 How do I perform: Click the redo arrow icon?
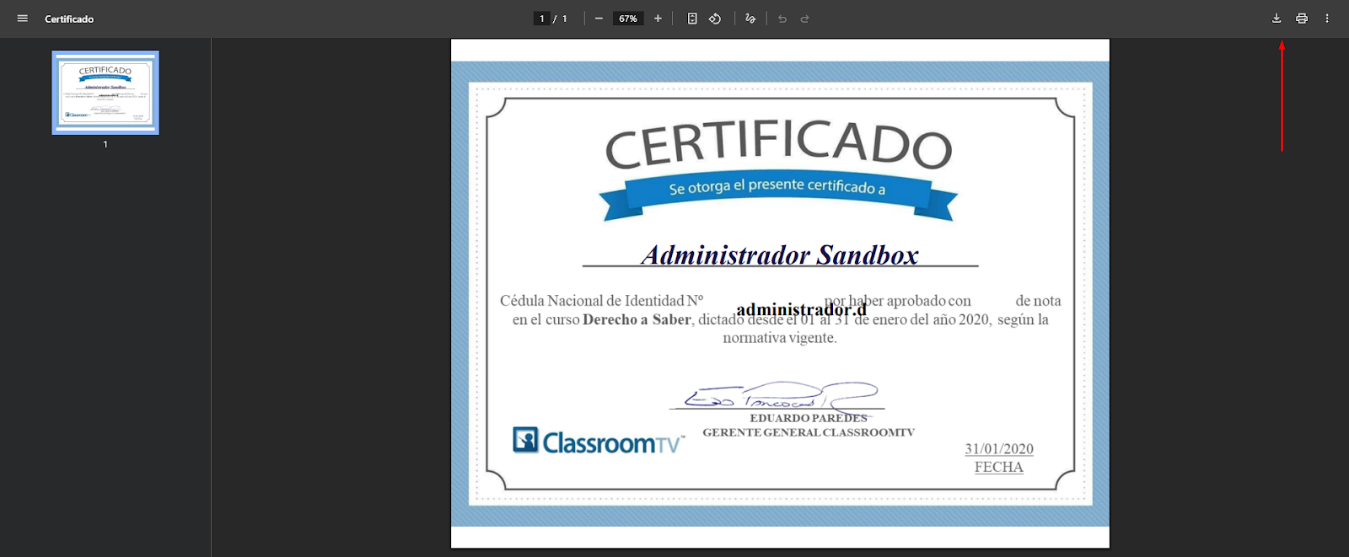(805, 18)
